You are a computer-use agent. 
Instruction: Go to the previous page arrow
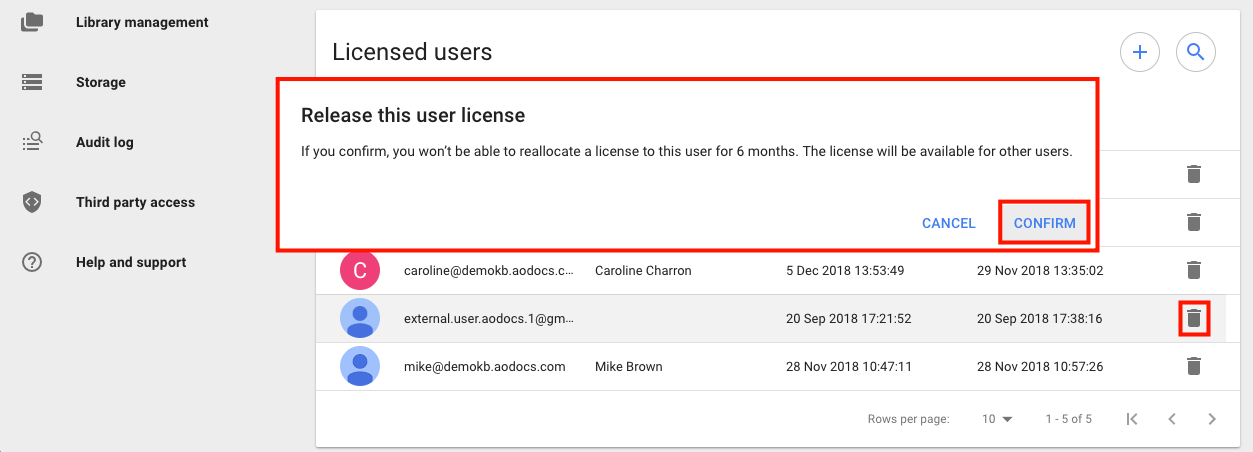1172,419
